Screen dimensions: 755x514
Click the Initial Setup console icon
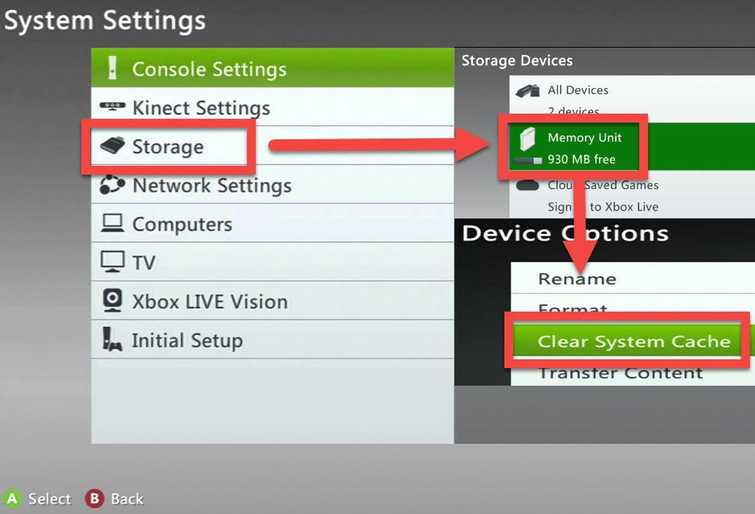point(112,339)
